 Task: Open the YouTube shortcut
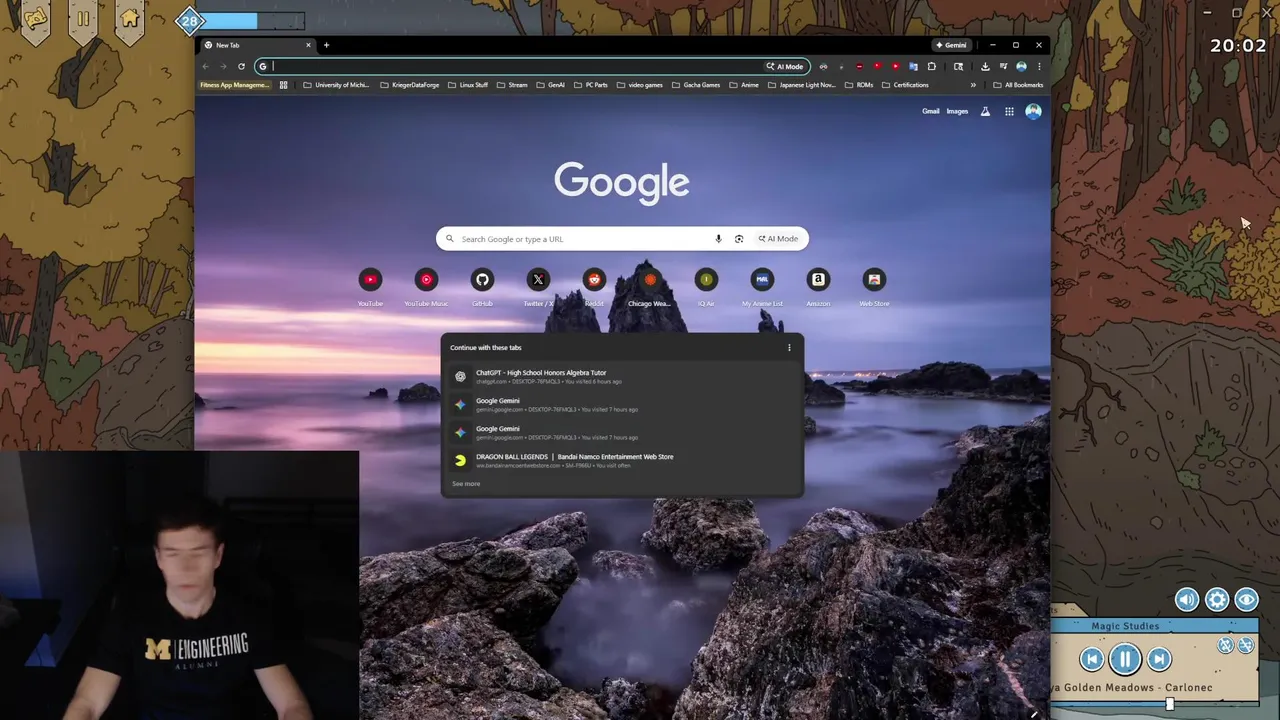click(x=370, y=287)
